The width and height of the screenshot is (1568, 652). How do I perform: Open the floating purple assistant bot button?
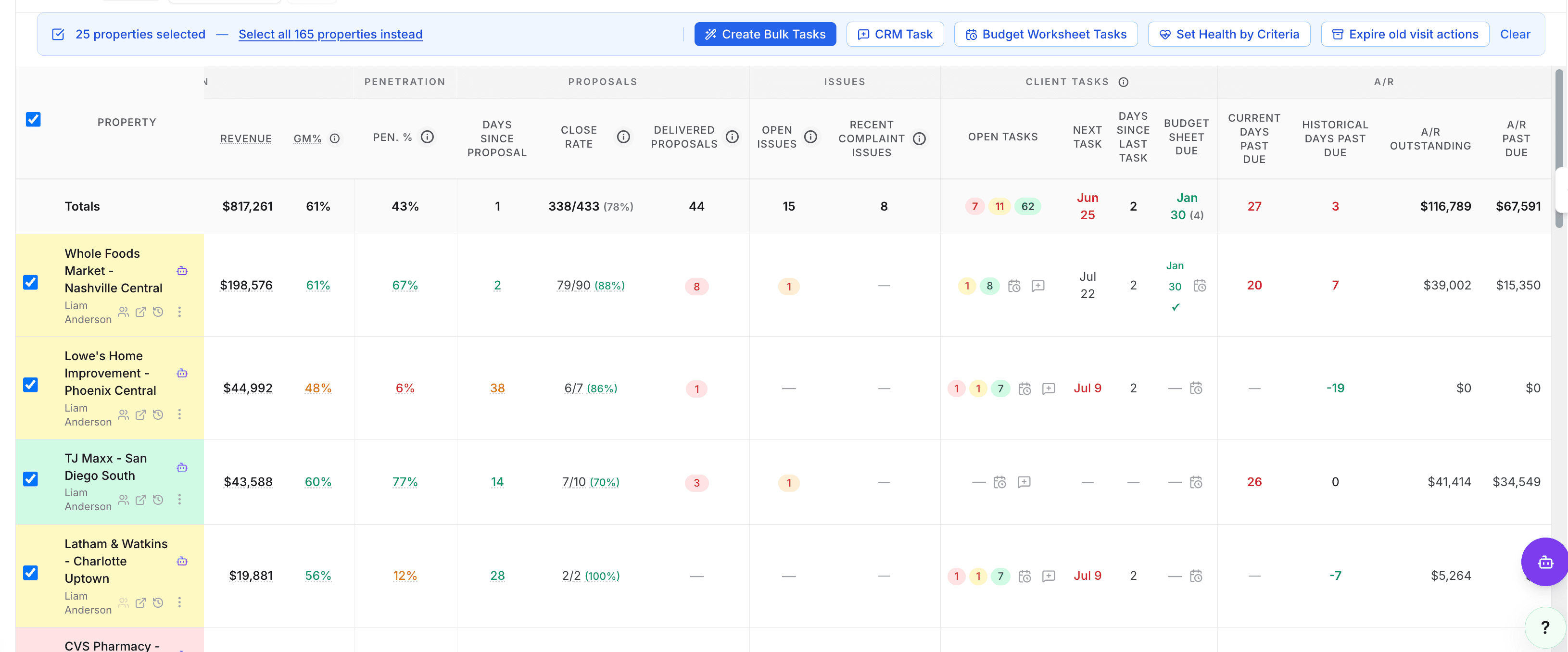[x=1545, y=562]
